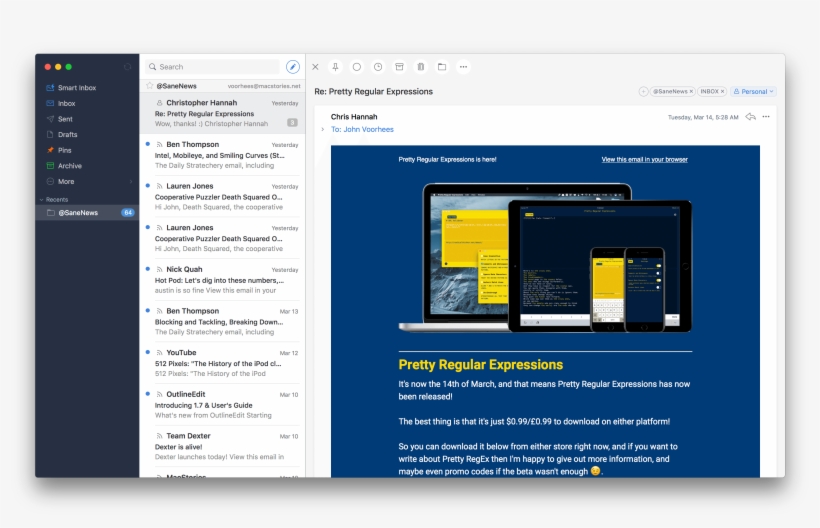Screen dimensions: 820x528
Task: Compose a new email with the pencil button
Action: point(293,67)
